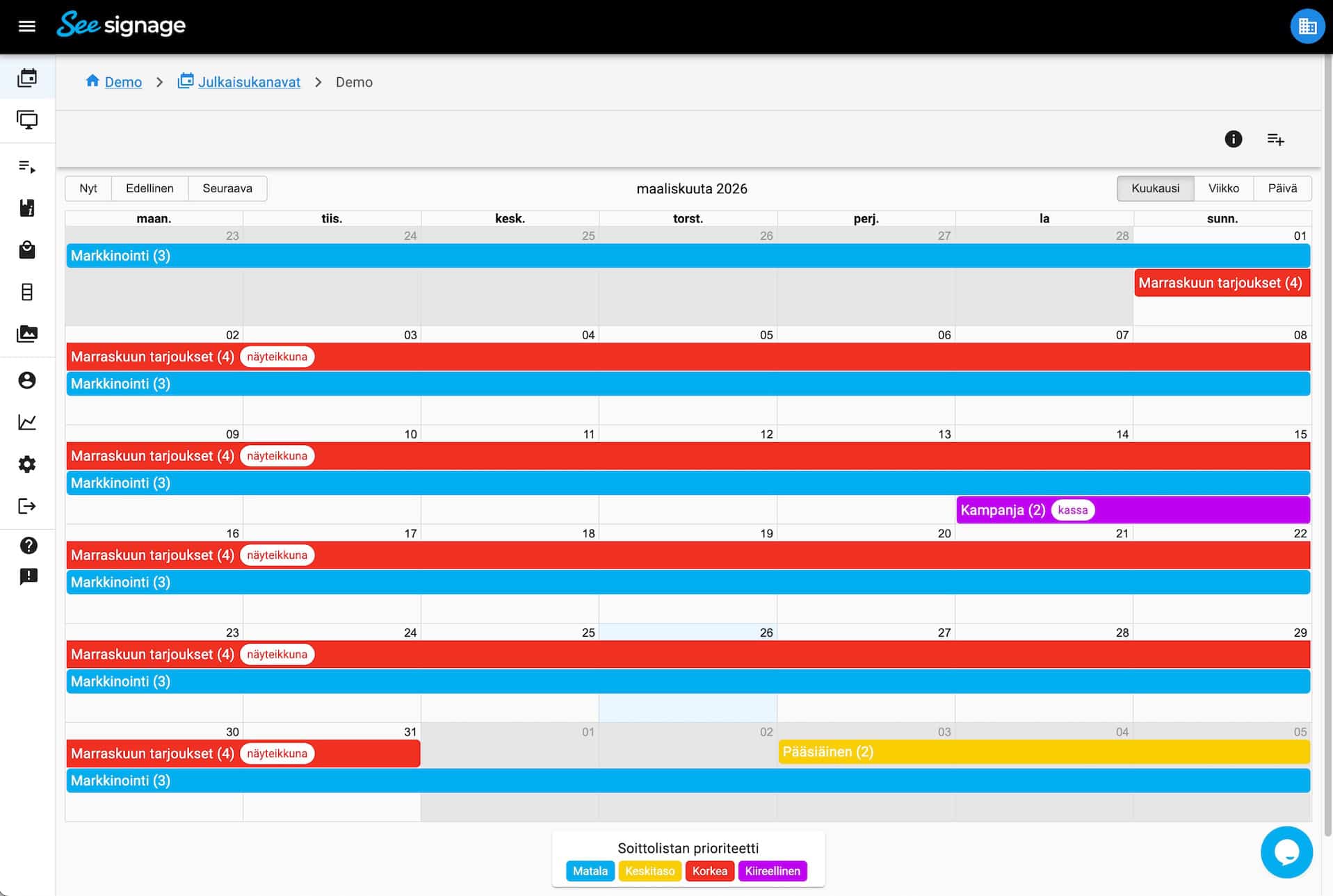Click the info icon above calendar
This screenshot has width=1333, height=896.
(x=1233, y=139)
